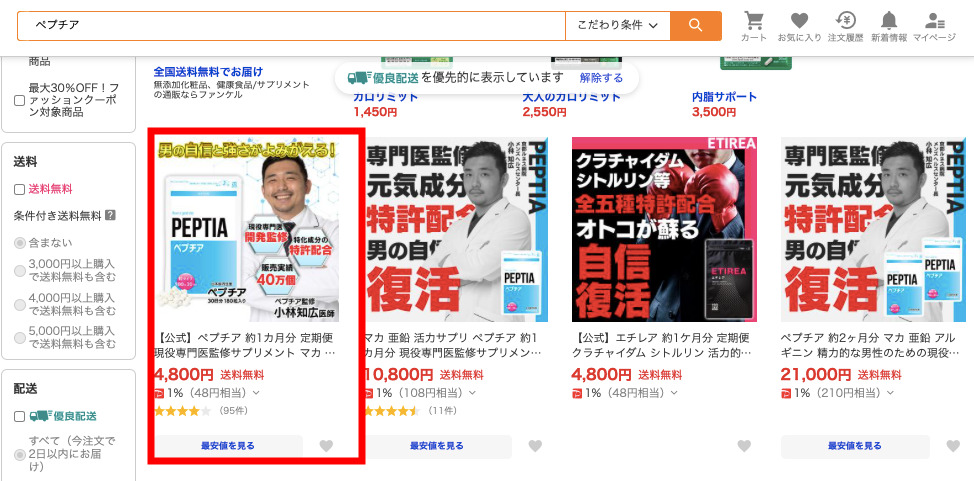Check the 優良配送 delivery filter
The image size is (974, 481).
pyautogui.click(x=19, y=416)
